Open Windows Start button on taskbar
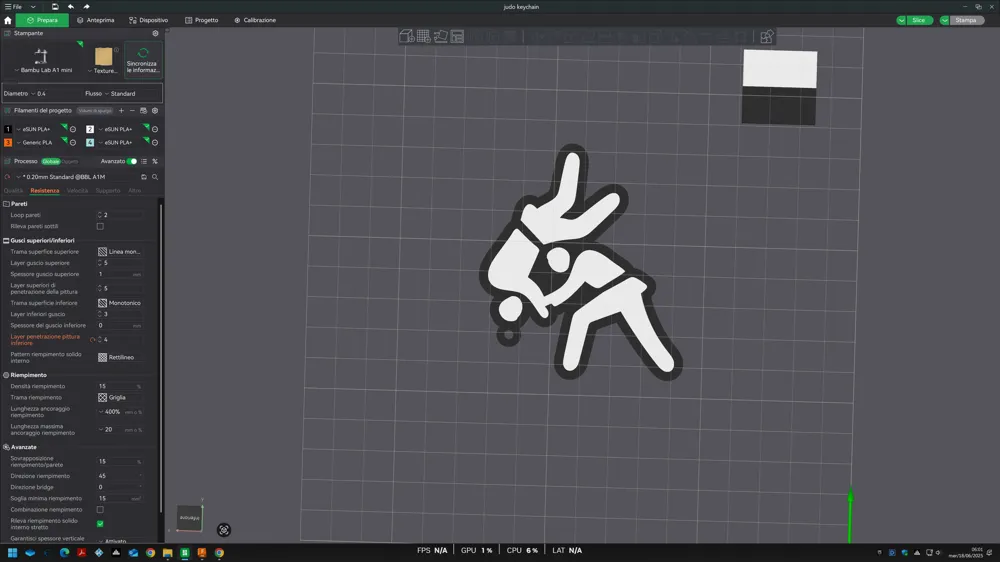 [x=12, y=553]
